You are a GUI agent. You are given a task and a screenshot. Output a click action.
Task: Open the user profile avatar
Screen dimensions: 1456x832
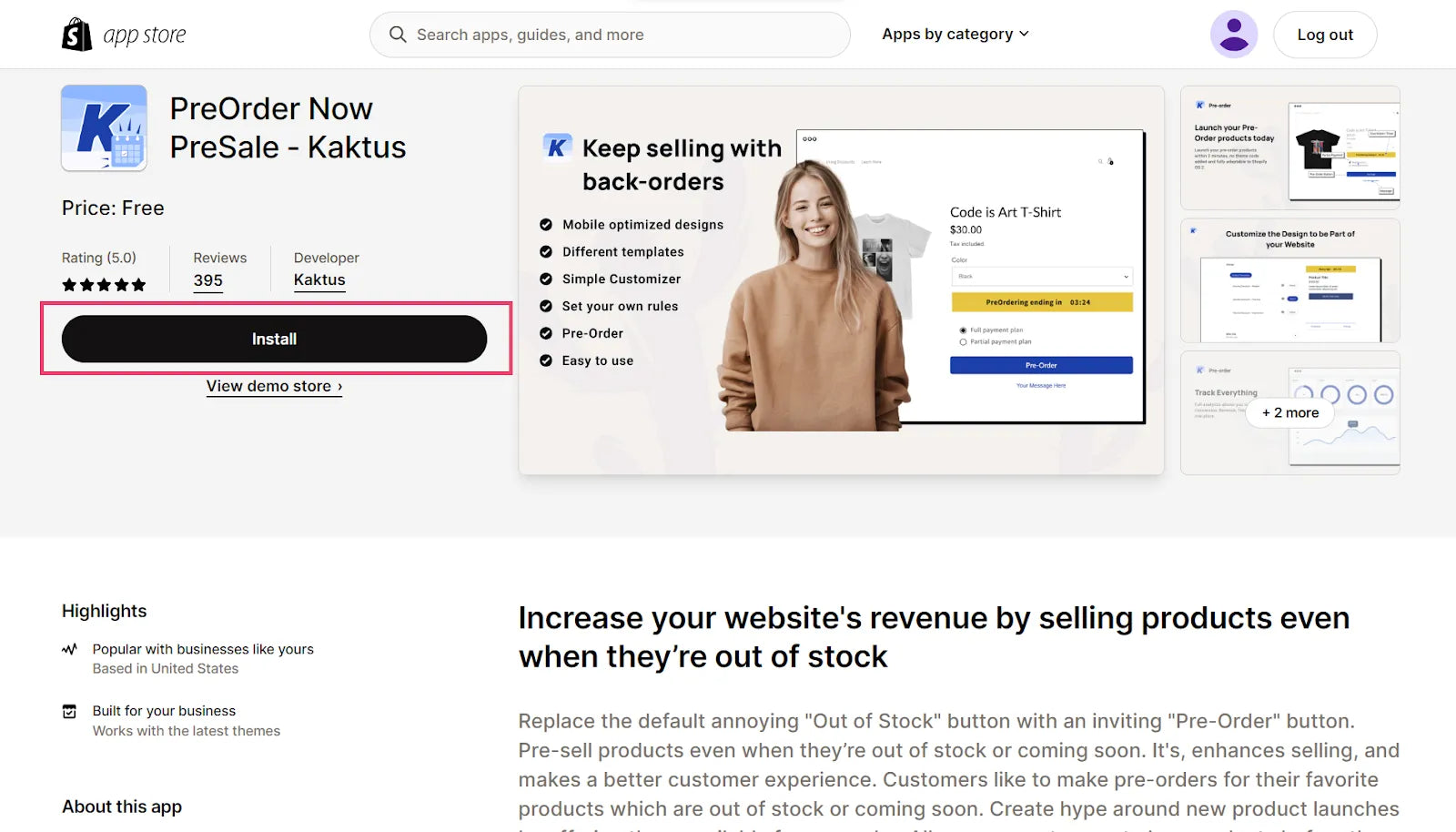1233,35
